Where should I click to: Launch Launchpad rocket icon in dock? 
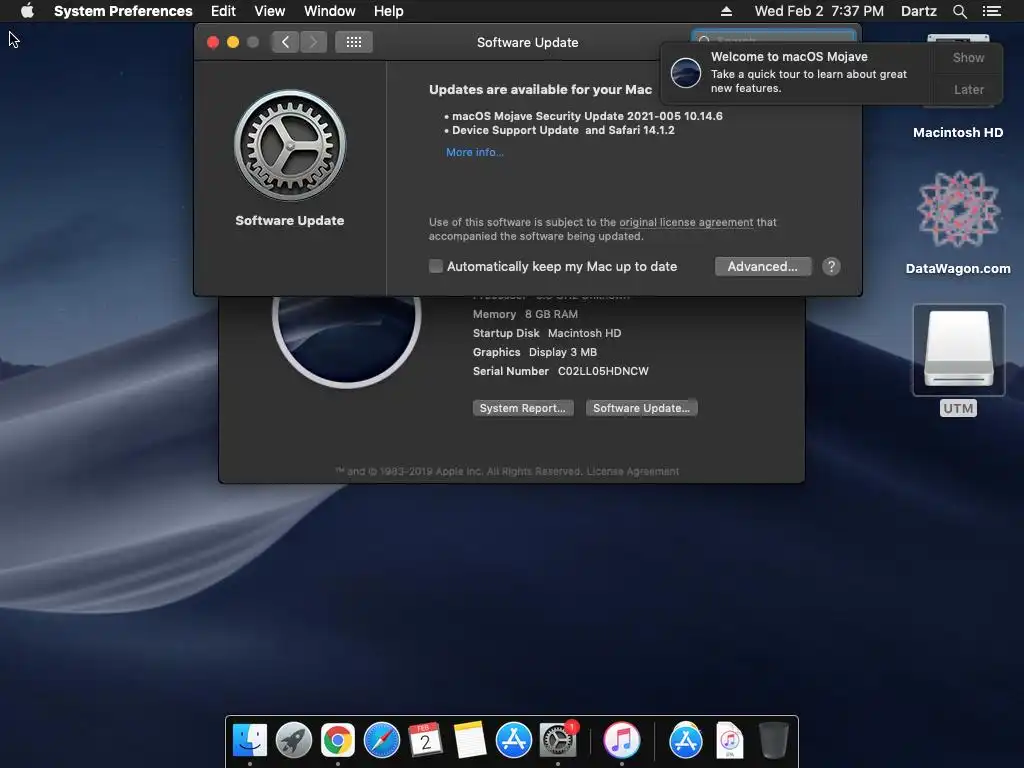(x=293, y=741)
